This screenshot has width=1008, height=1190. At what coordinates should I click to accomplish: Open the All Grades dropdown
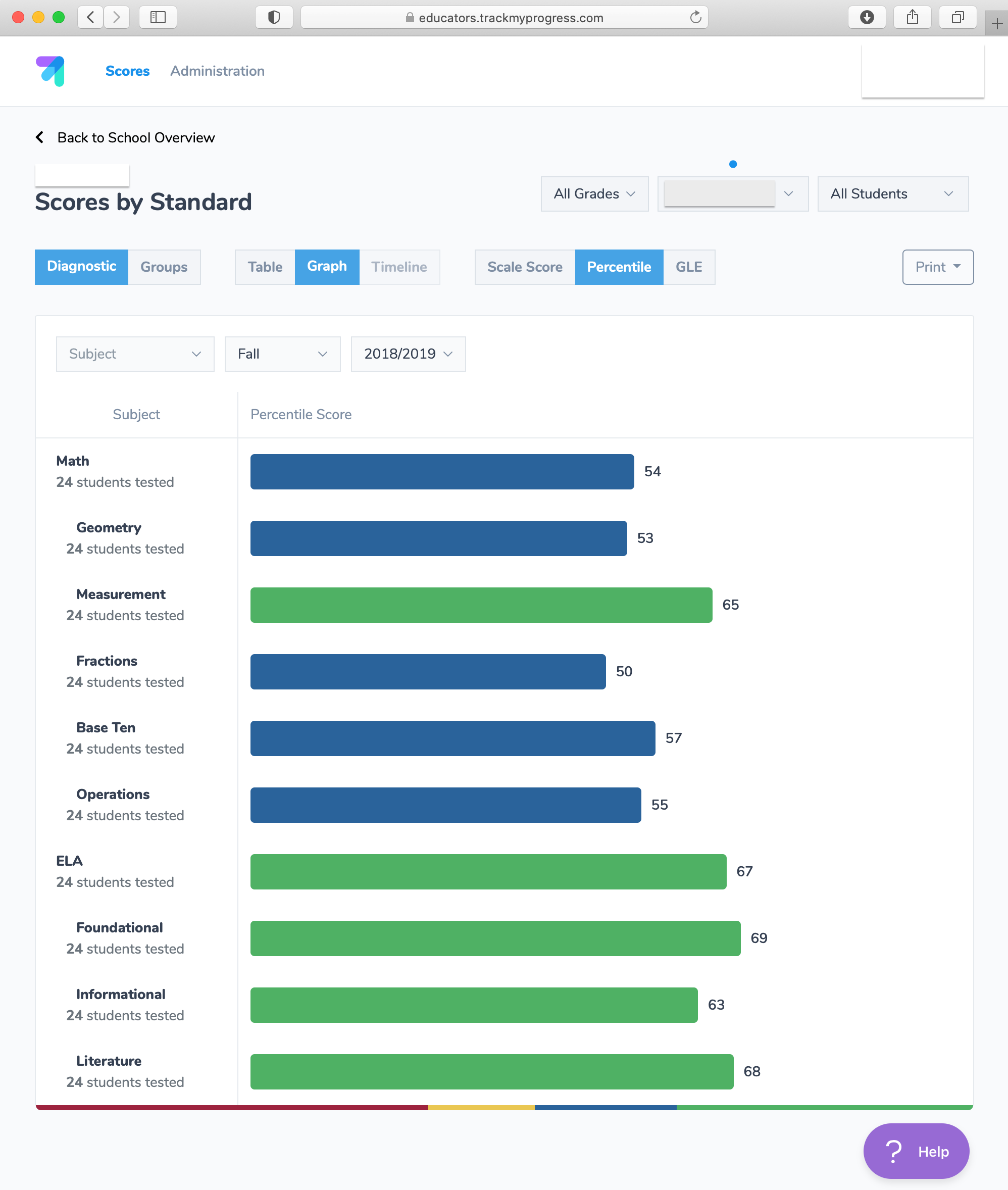point(594,194)
